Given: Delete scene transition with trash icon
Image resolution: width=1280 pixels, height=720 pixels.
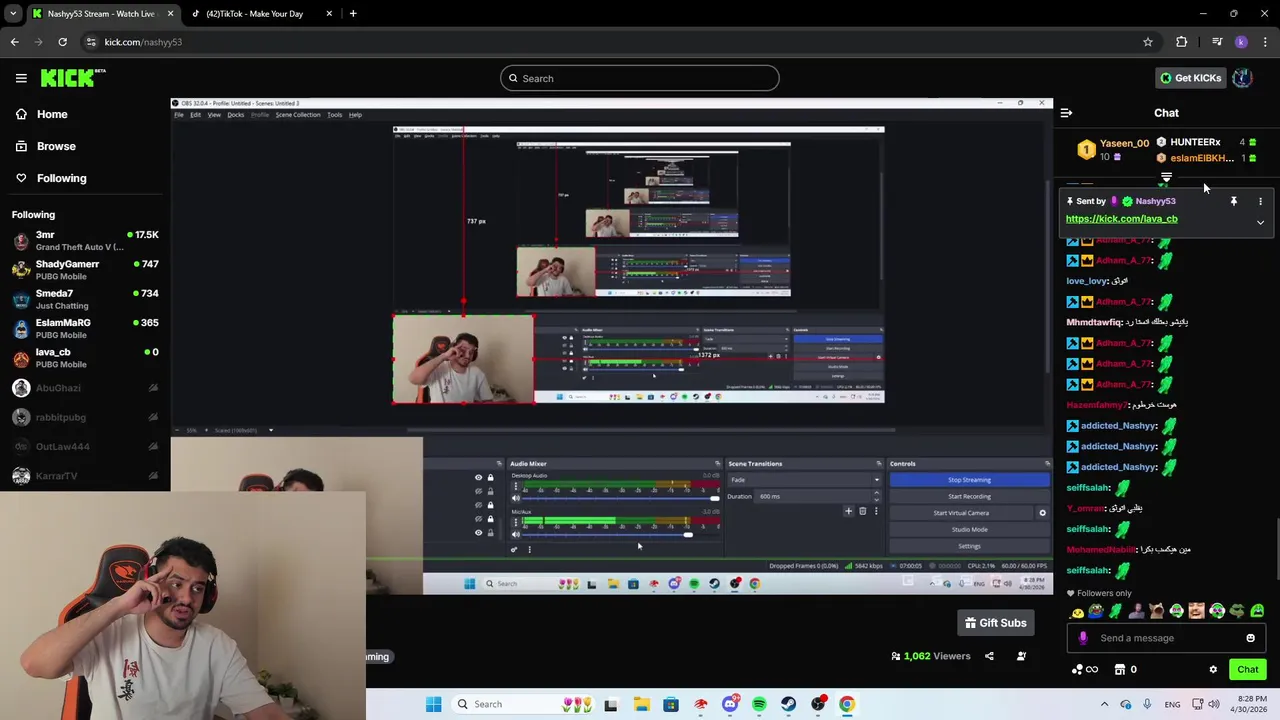Looking at the screenshot, I should pyautogui.click(x=862, y=512).
